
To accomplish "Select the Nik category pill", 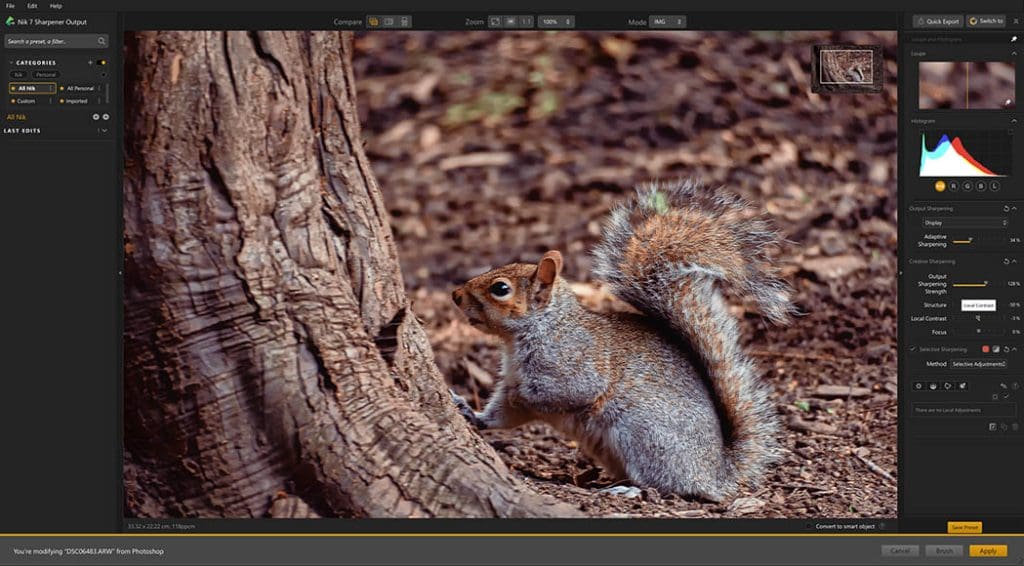I will (19, 75).
